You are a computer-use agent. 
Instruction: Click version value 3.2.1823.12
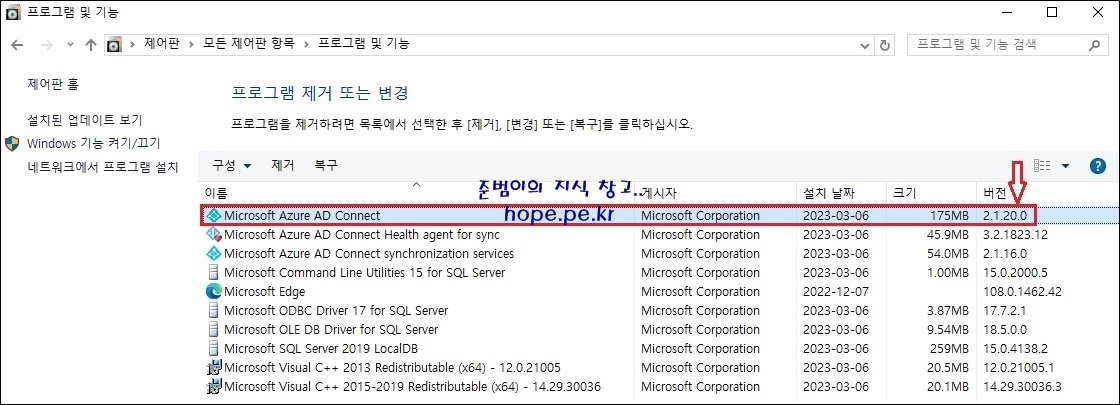[1015, 234]
